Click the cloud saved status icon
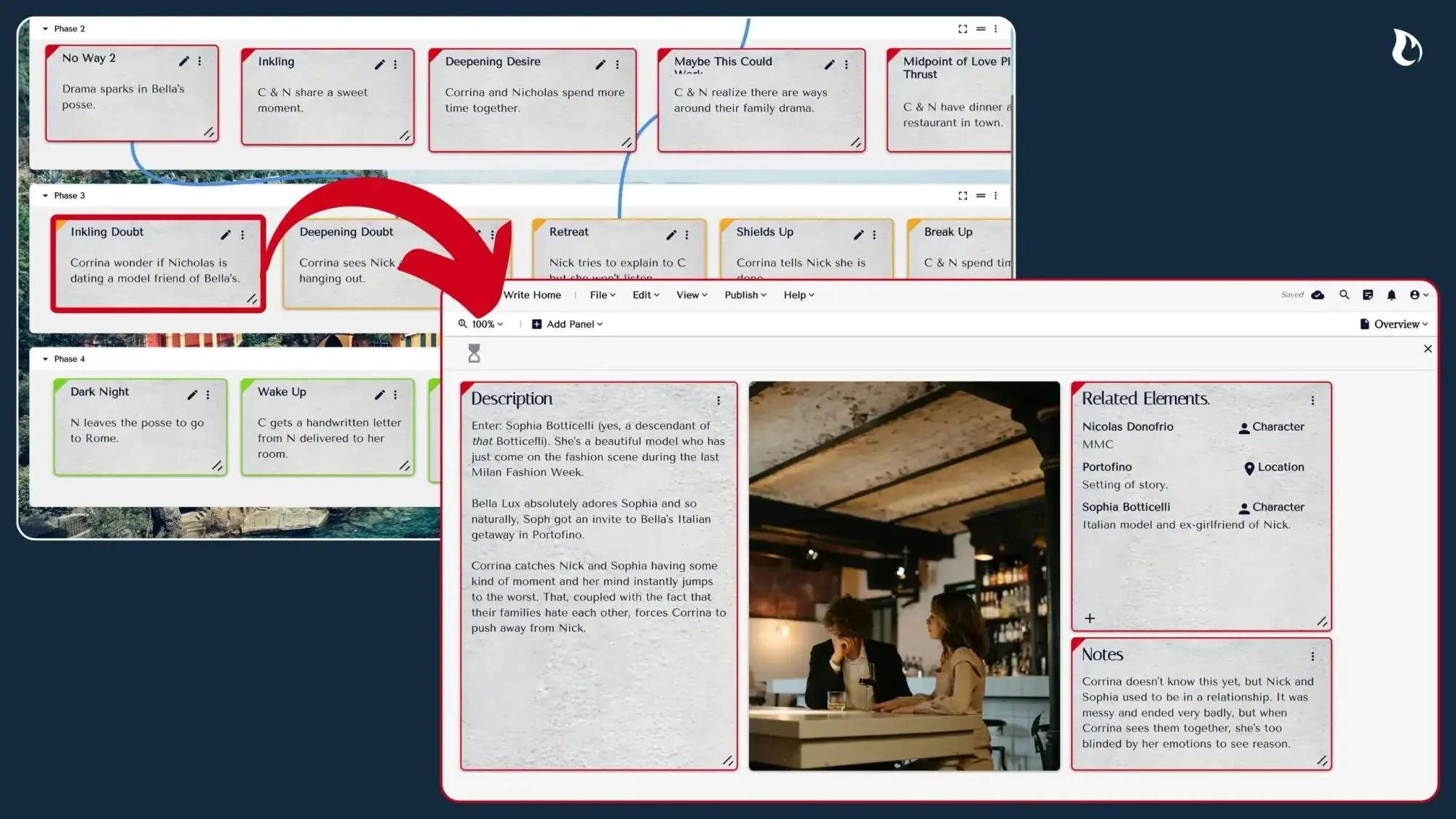This screenshot has height=819, width=1456. [x=1318, y=295]
